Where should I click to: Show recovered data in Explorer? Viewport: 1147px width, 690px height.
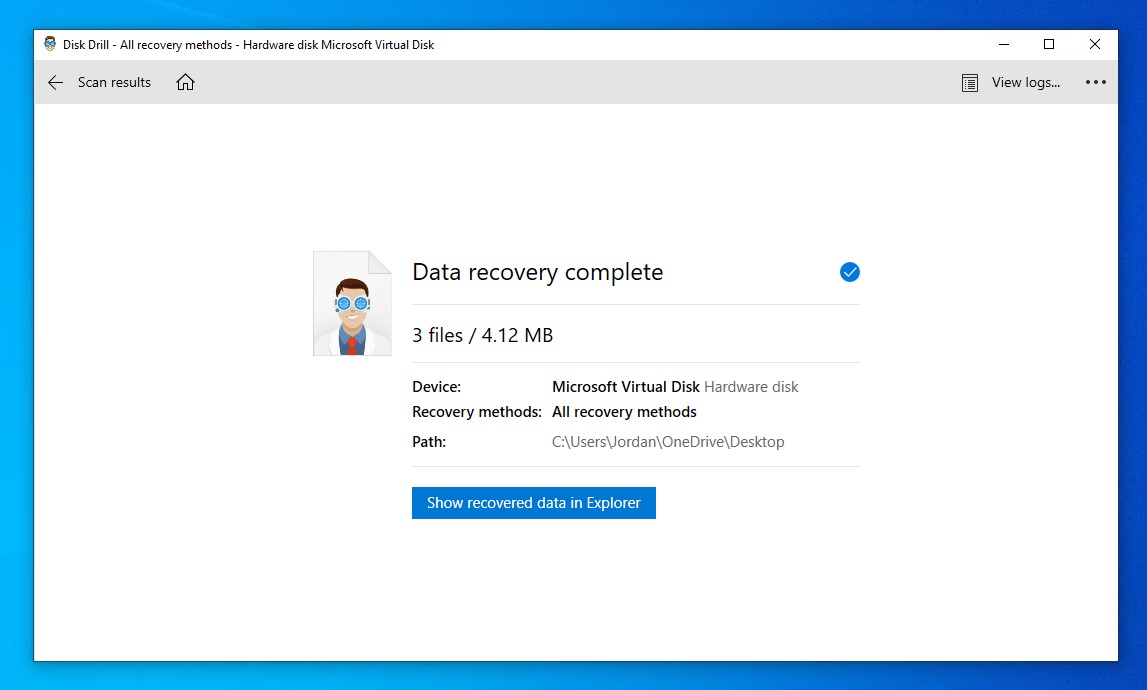533,503
